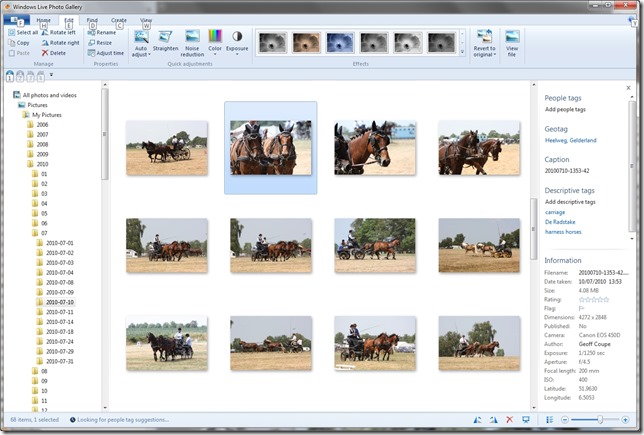Expand the Effects gallery more arrow
This screenshot has width=644, height=435.
(x=462, y=52)
